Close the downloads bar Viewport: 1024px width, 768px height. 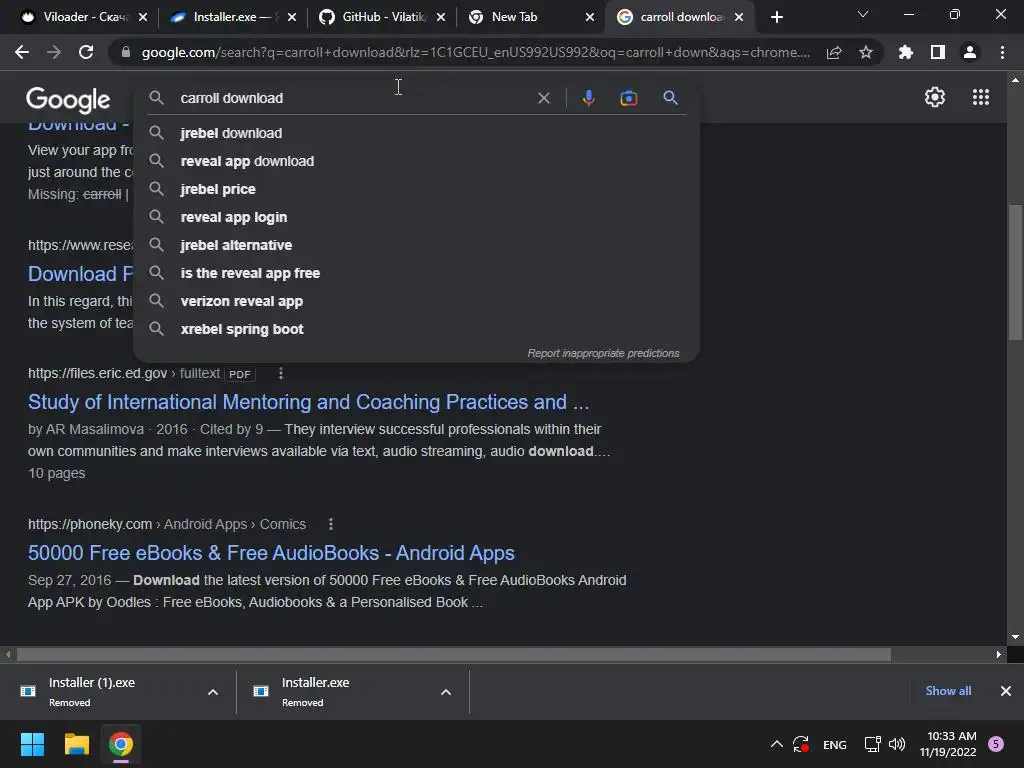[1006, 691]
